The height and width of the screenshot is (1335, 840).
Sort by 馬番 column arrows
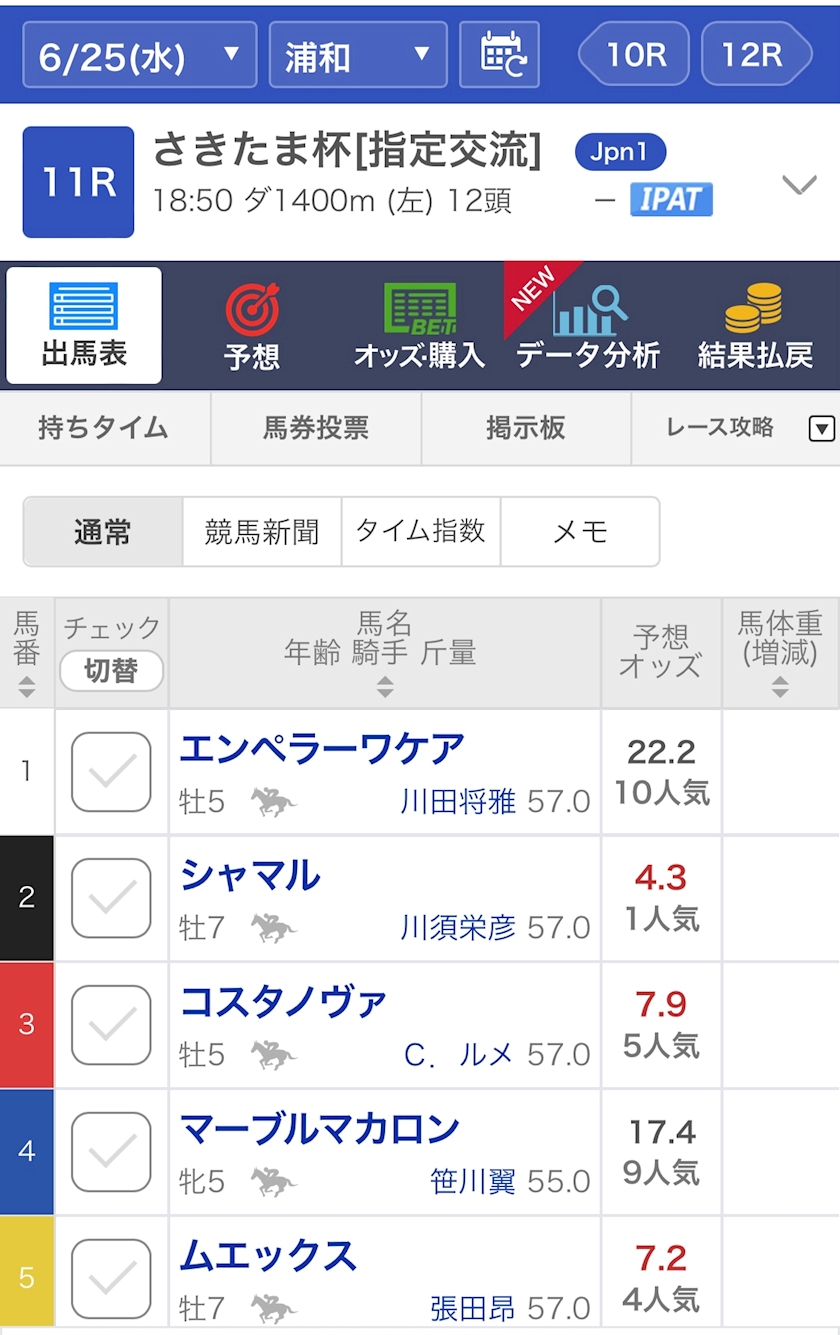(x=27, y=687)
